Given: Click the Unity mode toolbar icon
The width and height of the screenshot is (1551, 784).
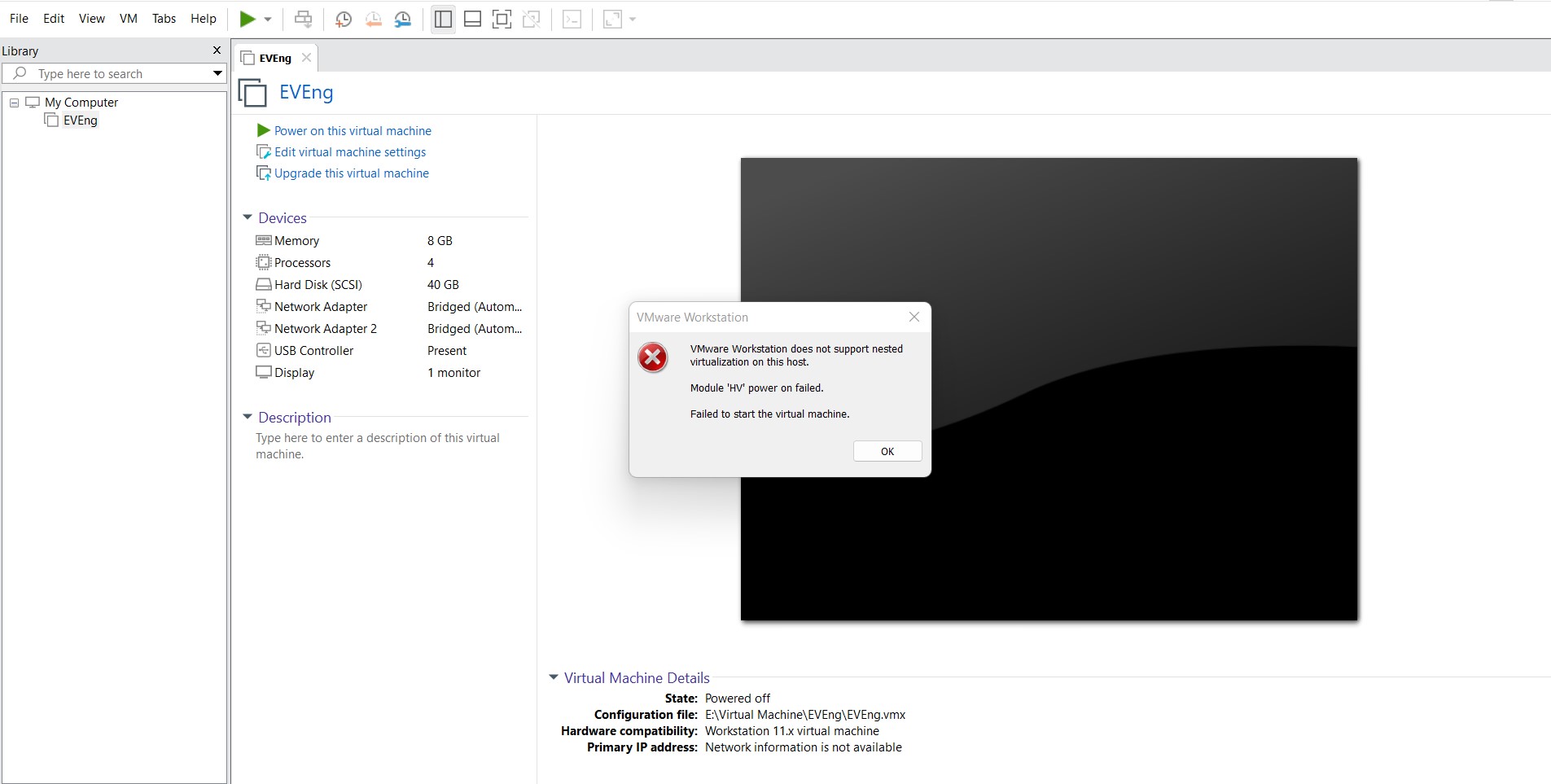Looking at the screenshot, I should (532, 20).
